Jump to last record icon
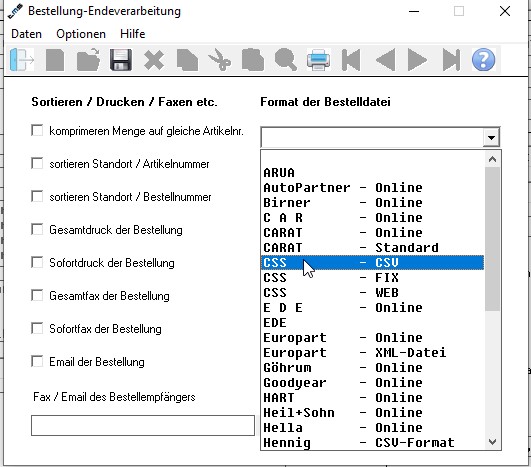 451,60
